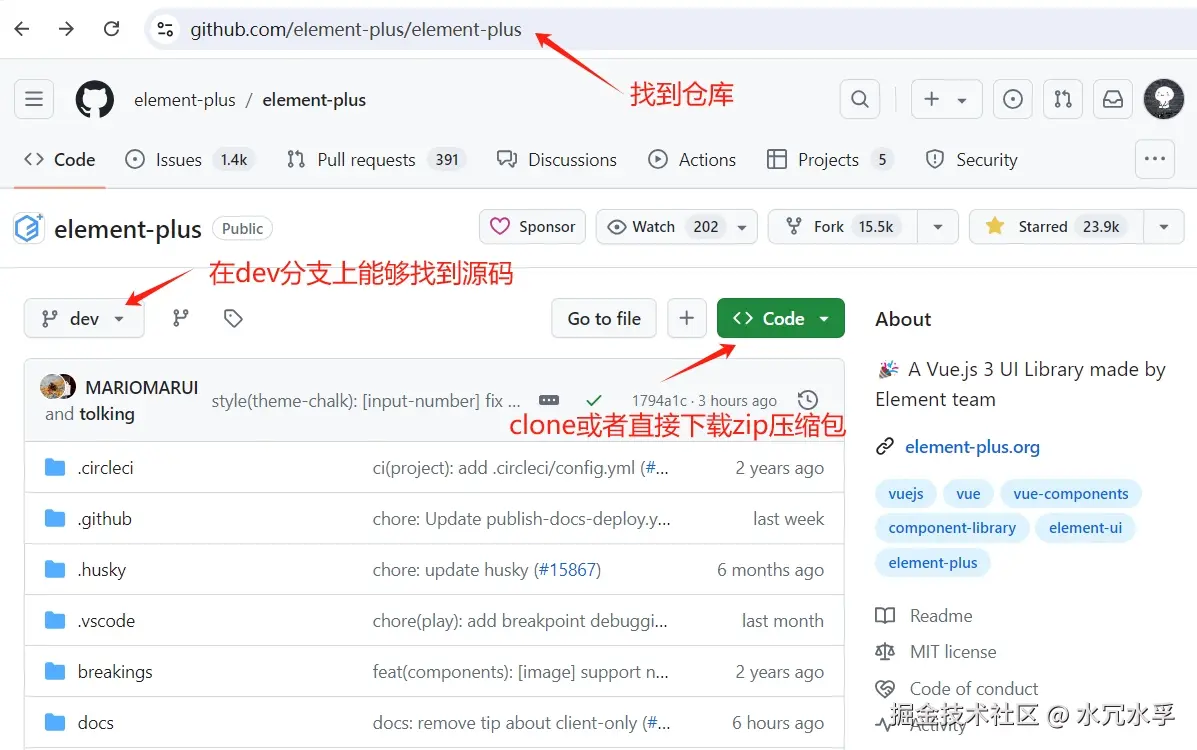Click the Go to file button
Screen dimensions: 1197x750
[x=604, y=318]
